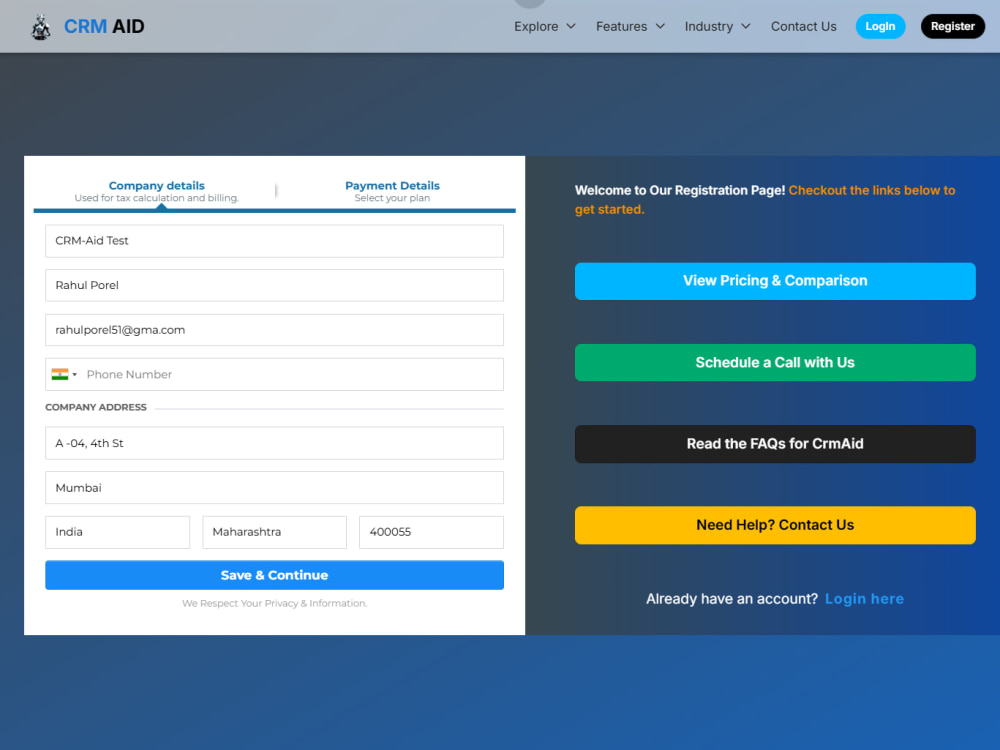Viewport: 1000px width, 750px height.
Task: Click the Login button in header
Action: click(880, 26)
